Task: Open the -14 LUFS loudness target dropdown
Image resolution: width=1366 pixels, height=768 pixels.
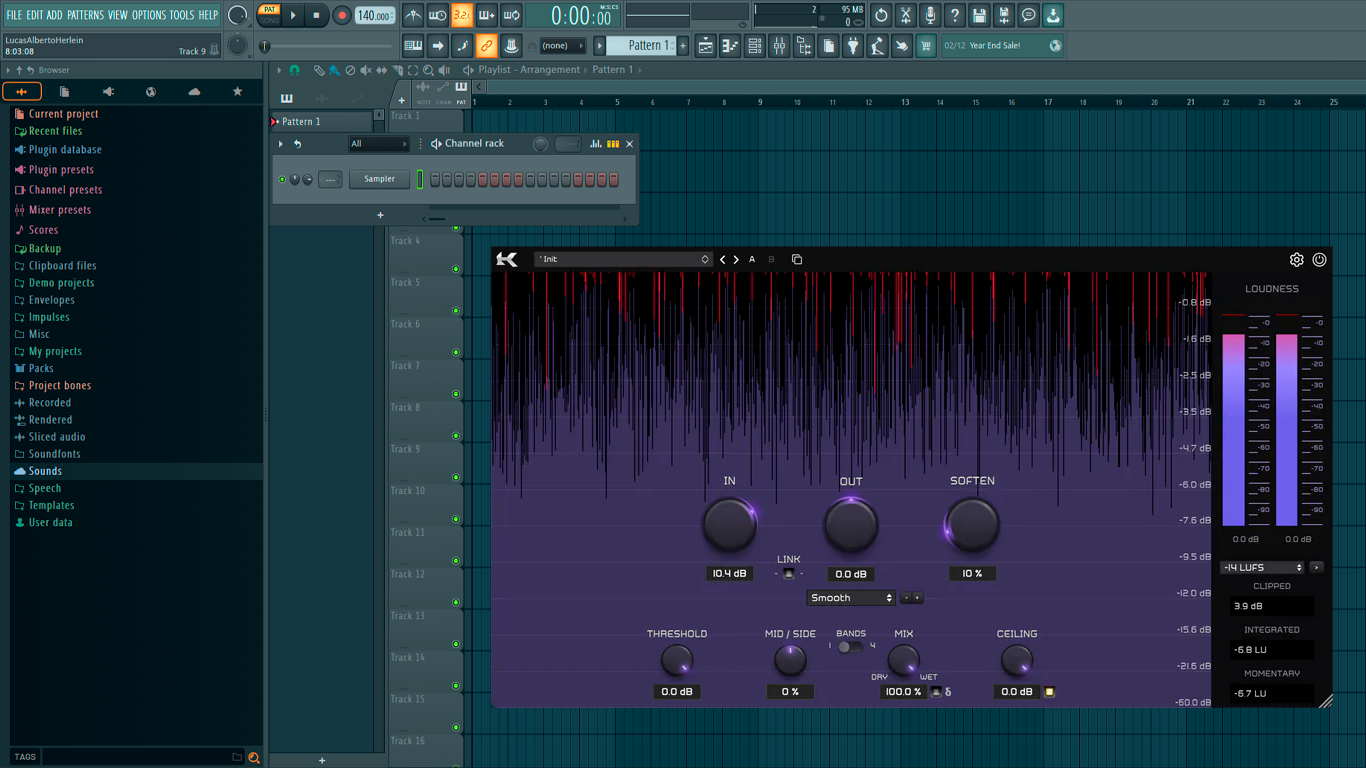Action: tap(1262, 568)
